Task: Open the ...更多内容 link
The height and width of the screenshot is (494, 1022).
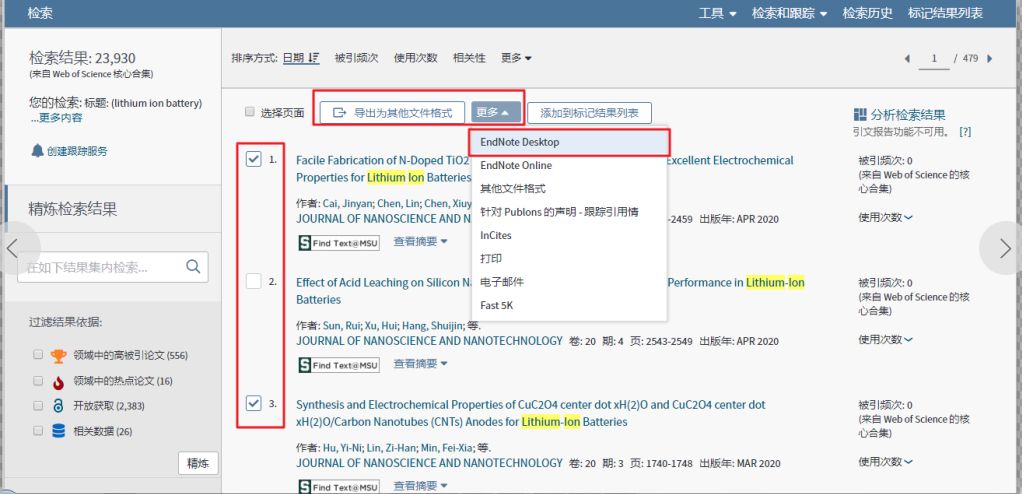Action: [x=56, y=118]
